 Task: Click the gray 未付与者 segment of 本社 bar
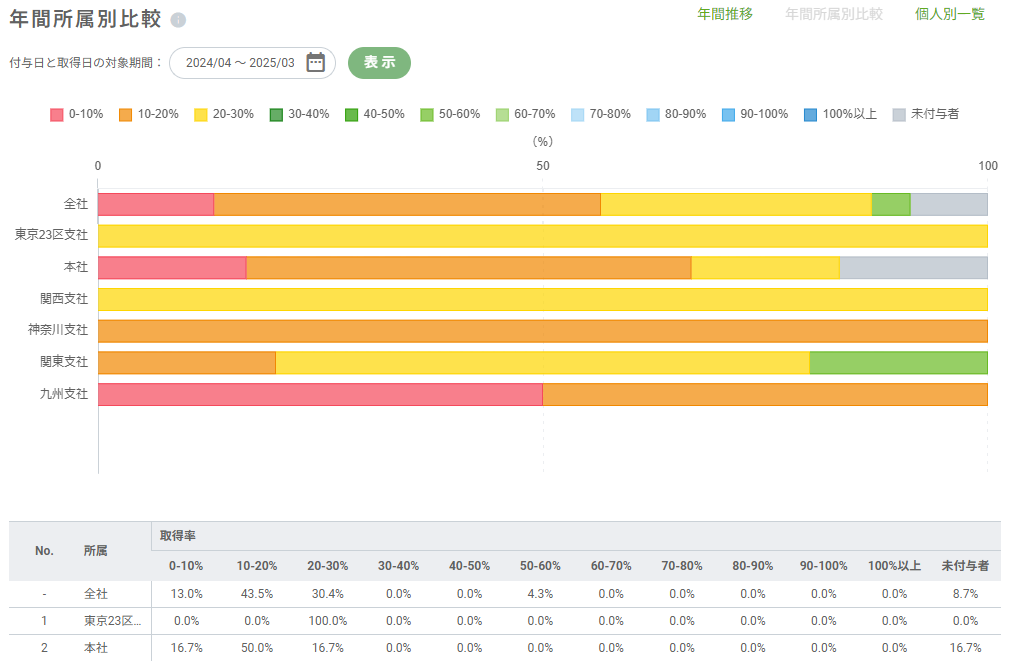click(x=913, y=268)
